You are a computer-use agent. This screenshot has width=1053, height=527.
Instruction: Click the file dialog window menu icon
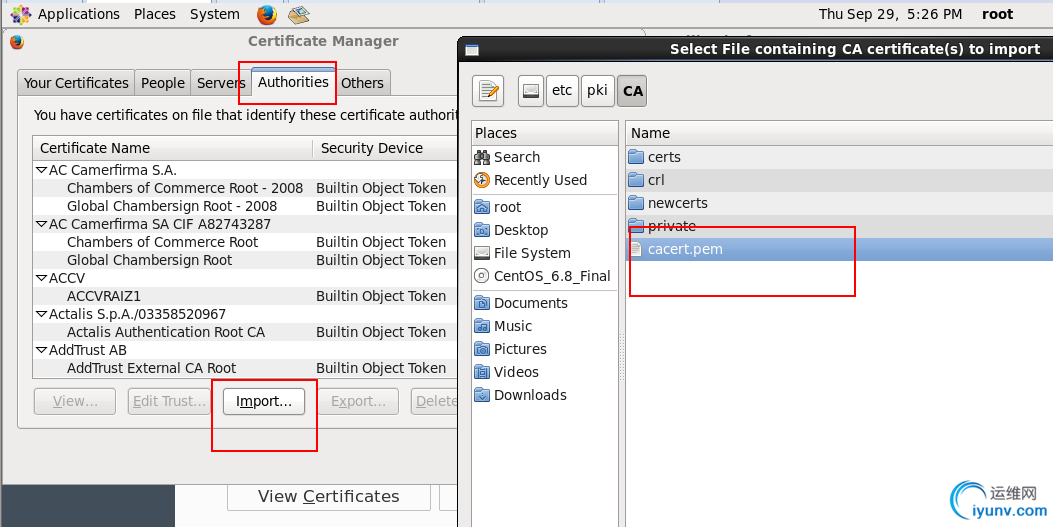472,50
